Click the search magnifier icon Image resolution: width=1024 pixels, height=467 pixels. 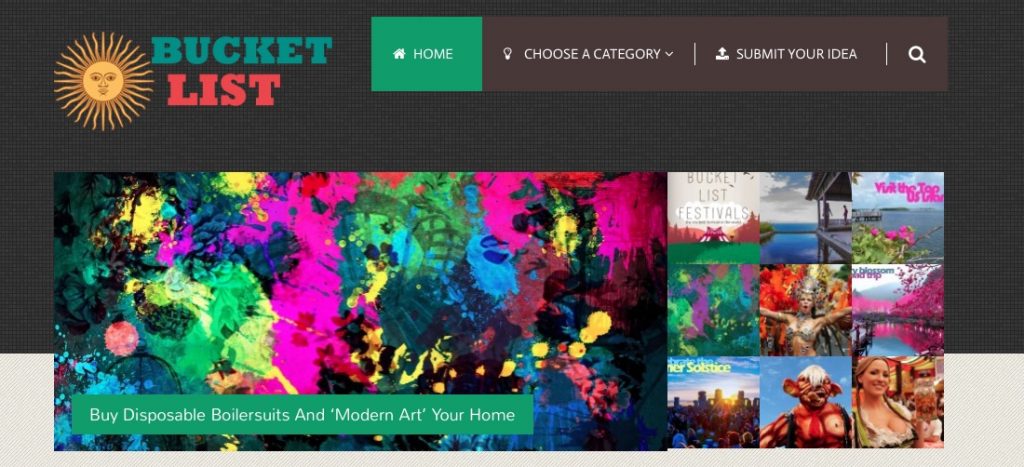917,55
